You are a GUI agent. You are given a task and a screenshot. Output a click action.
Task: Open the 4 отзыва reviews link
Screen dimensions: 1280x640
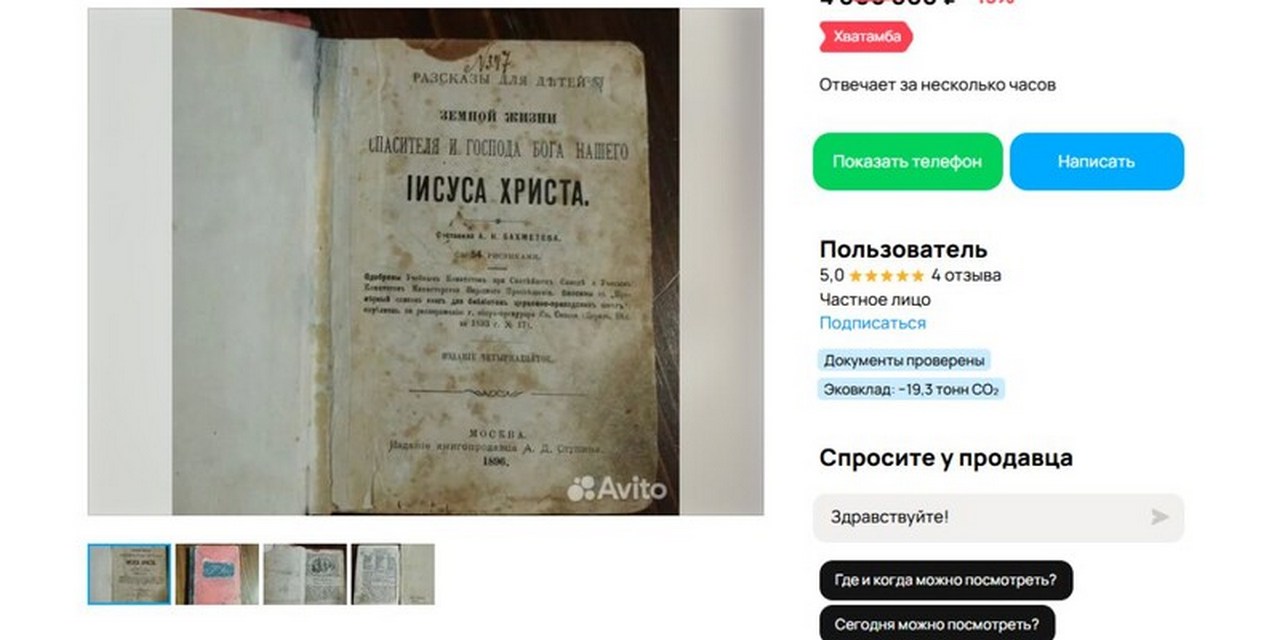click(966, 275)
